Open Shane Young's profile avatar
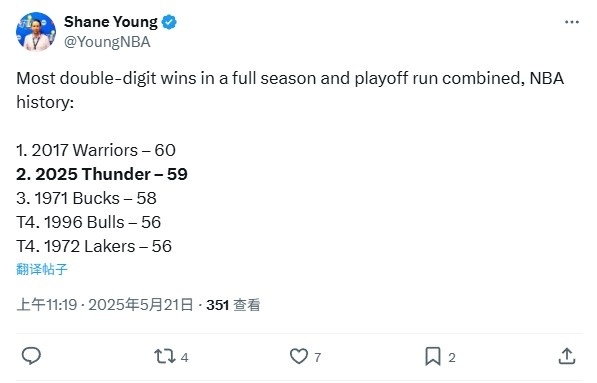Image resolution: width=597 pixels, height=383 pixels. point(36,32)
